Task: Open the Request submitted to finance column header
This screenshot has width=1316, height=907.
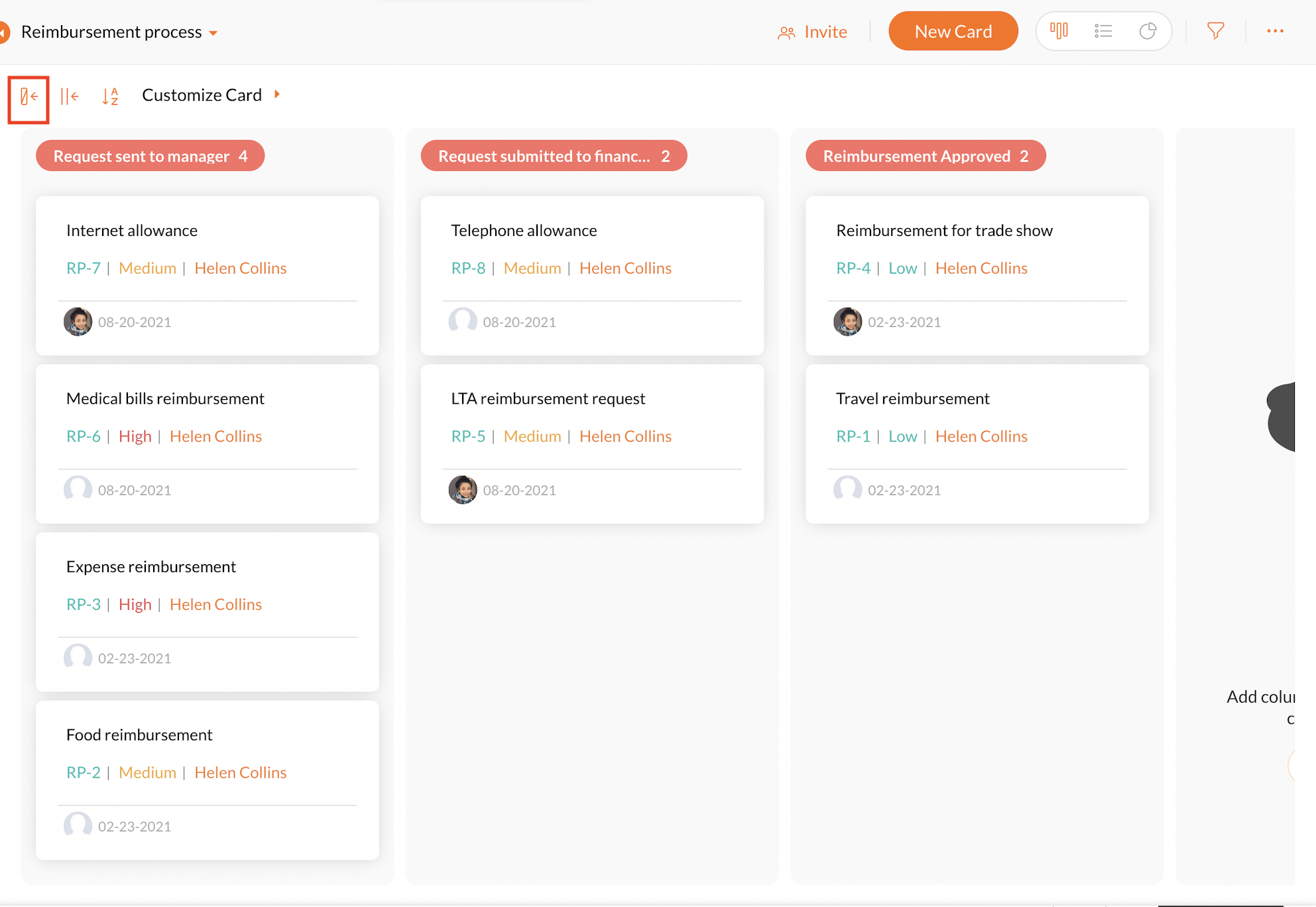Action: [x=553, y=156]
